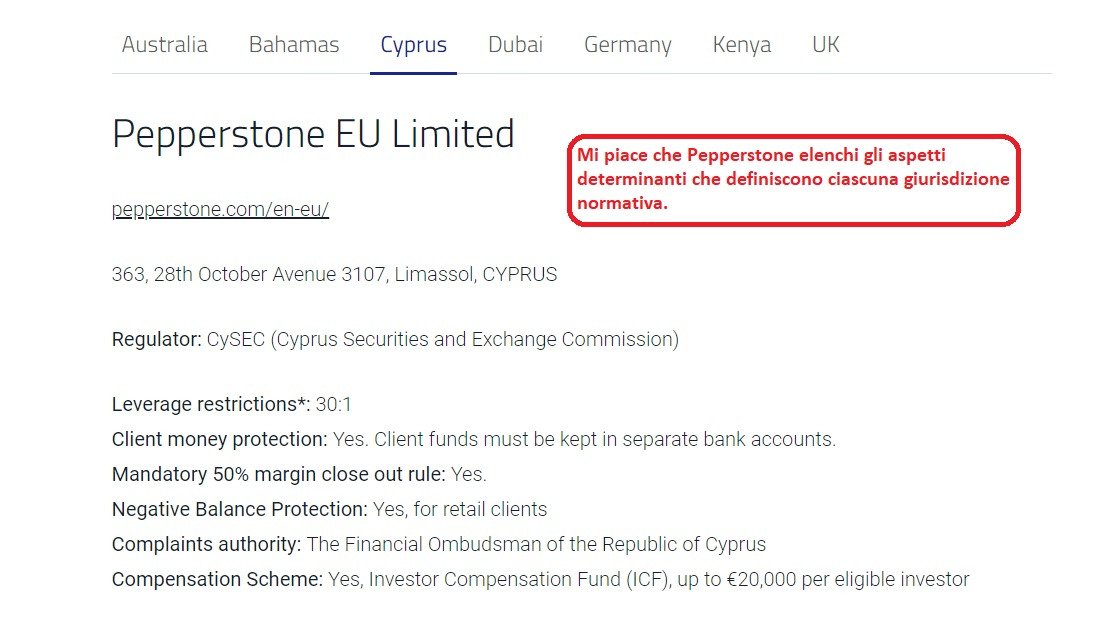Select the Cyprus tab
This screenshot has height=632, width=1096.
pos(413,44)
